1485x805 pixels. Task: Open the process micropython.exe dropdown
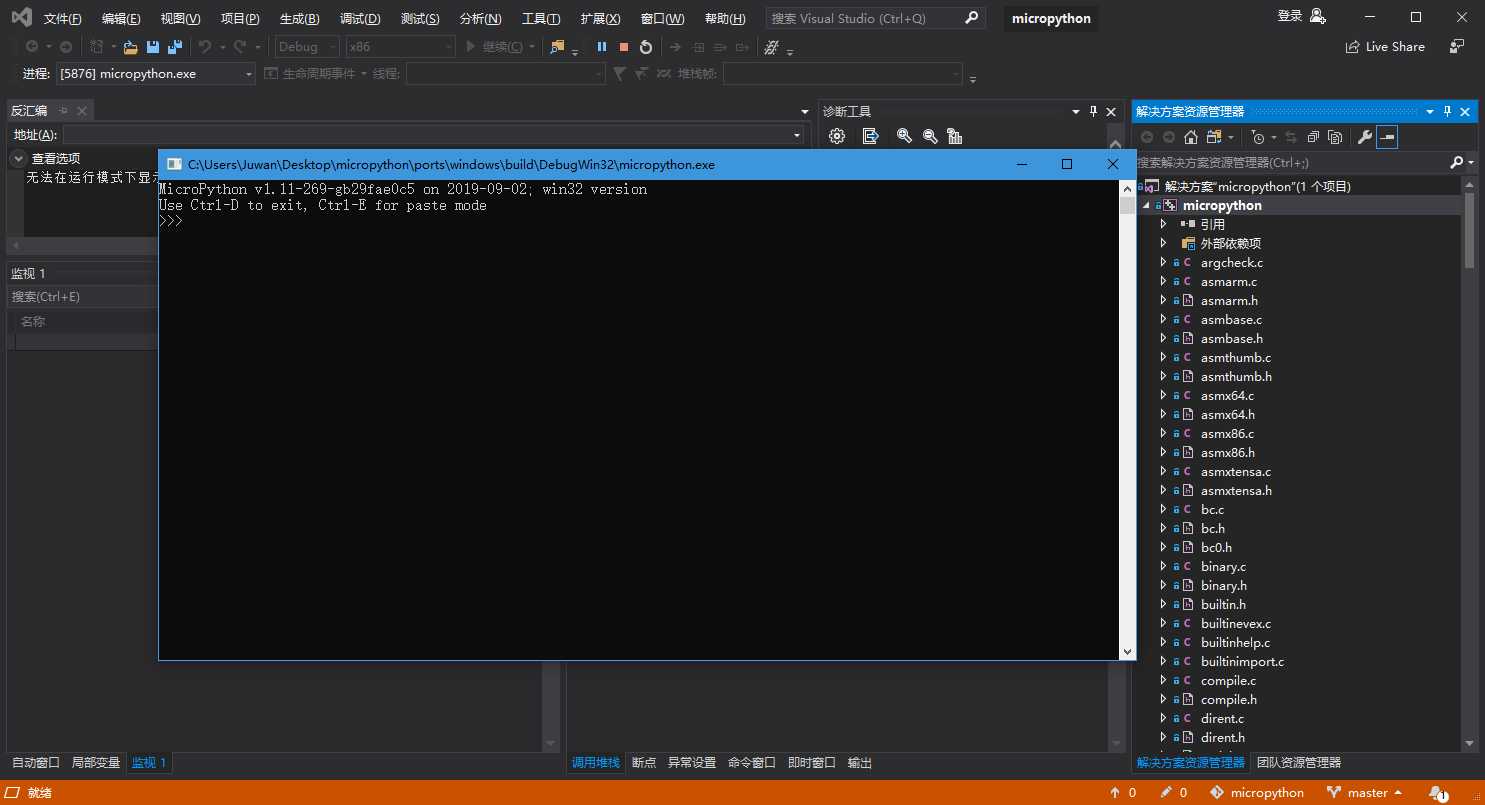click(x=156, y=74)
